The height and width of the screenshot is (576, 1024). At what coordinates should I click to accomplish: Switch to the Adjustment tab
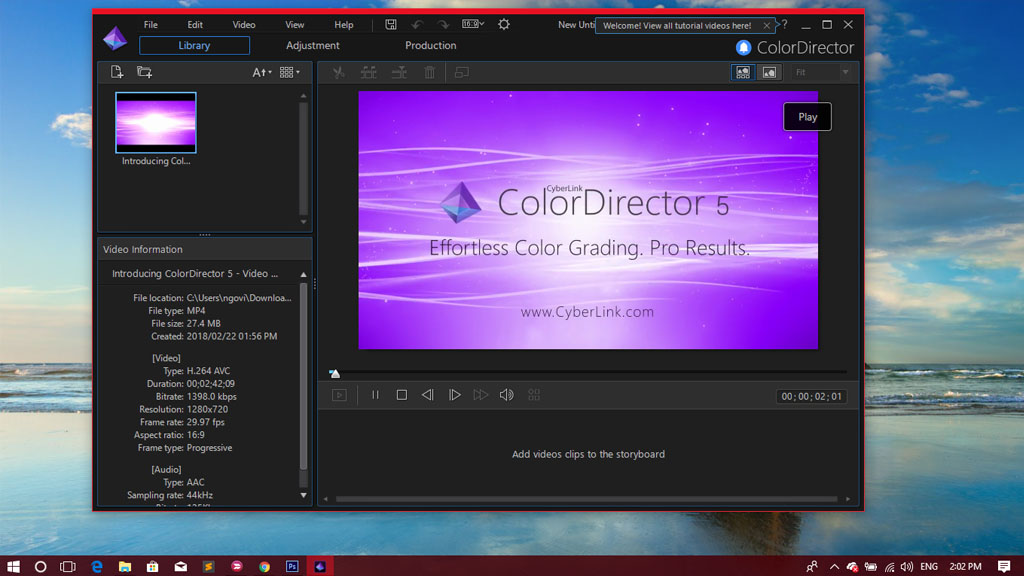pyautogui.click(x=312, y=45)
